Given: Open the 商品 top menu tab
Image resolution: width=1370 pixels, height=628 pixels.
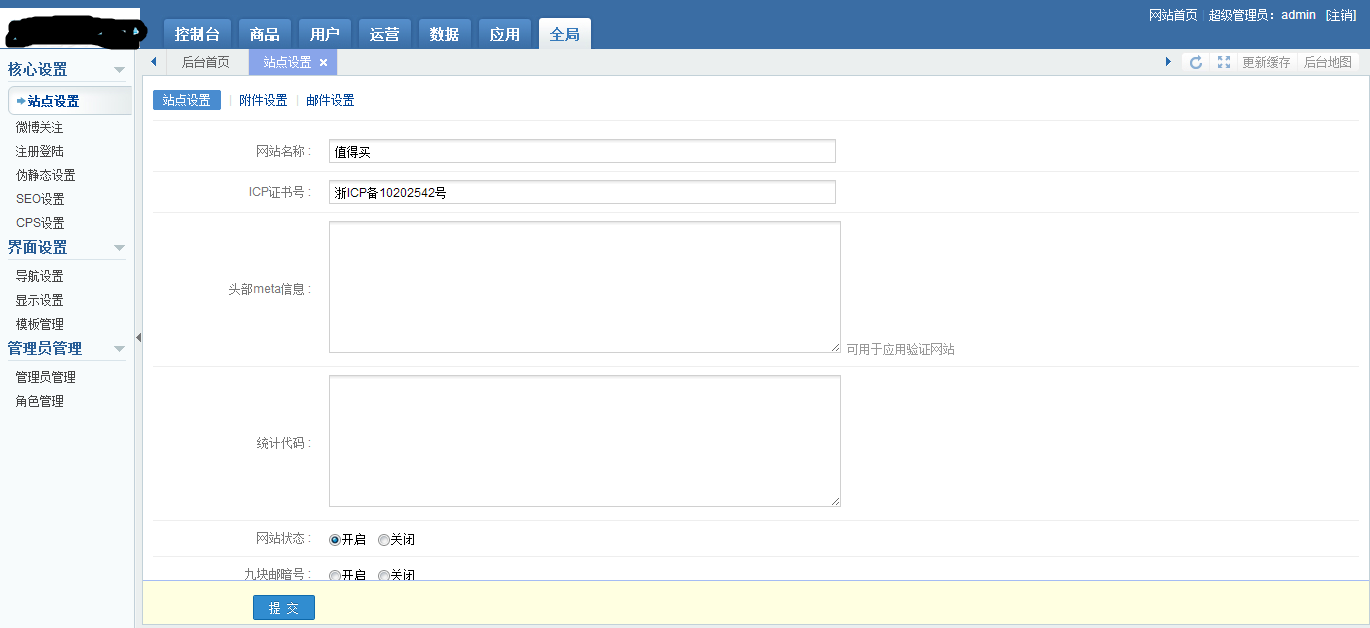Looking at the screenshot, I should tap(265, 34).
